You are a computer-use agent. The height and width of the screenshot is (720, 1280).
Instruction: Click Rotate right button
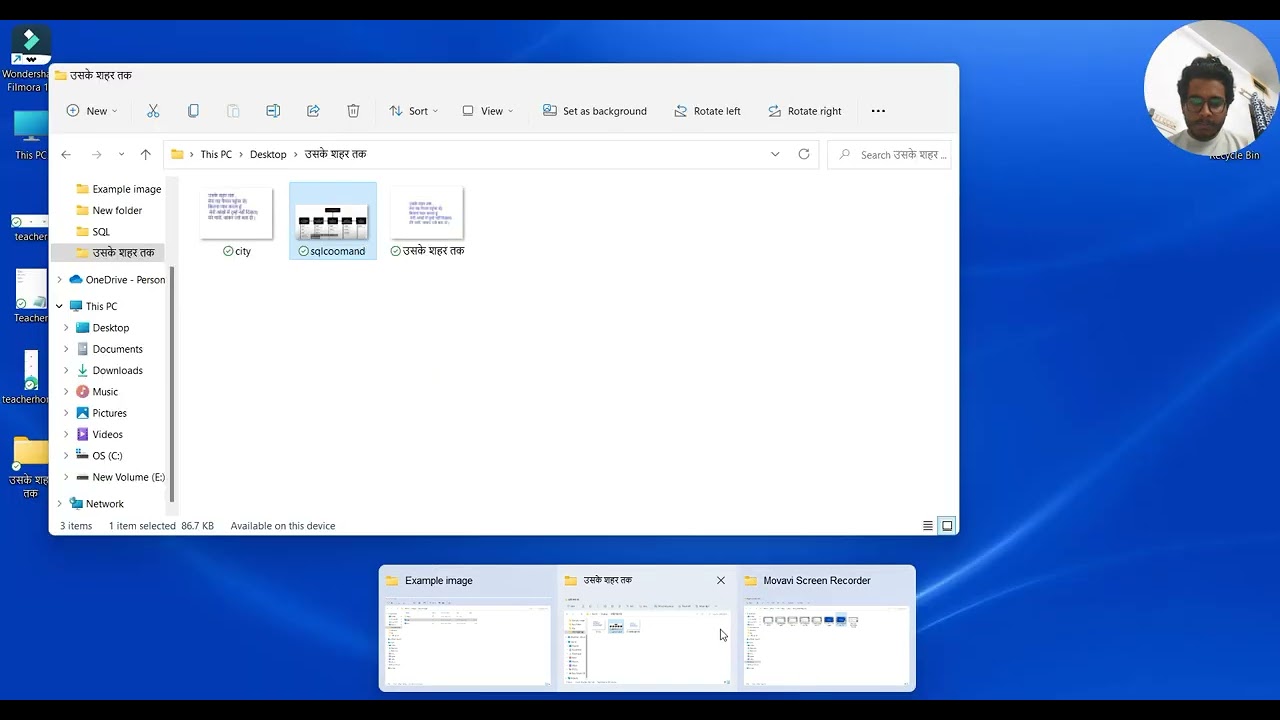click(x=805, y=111)
